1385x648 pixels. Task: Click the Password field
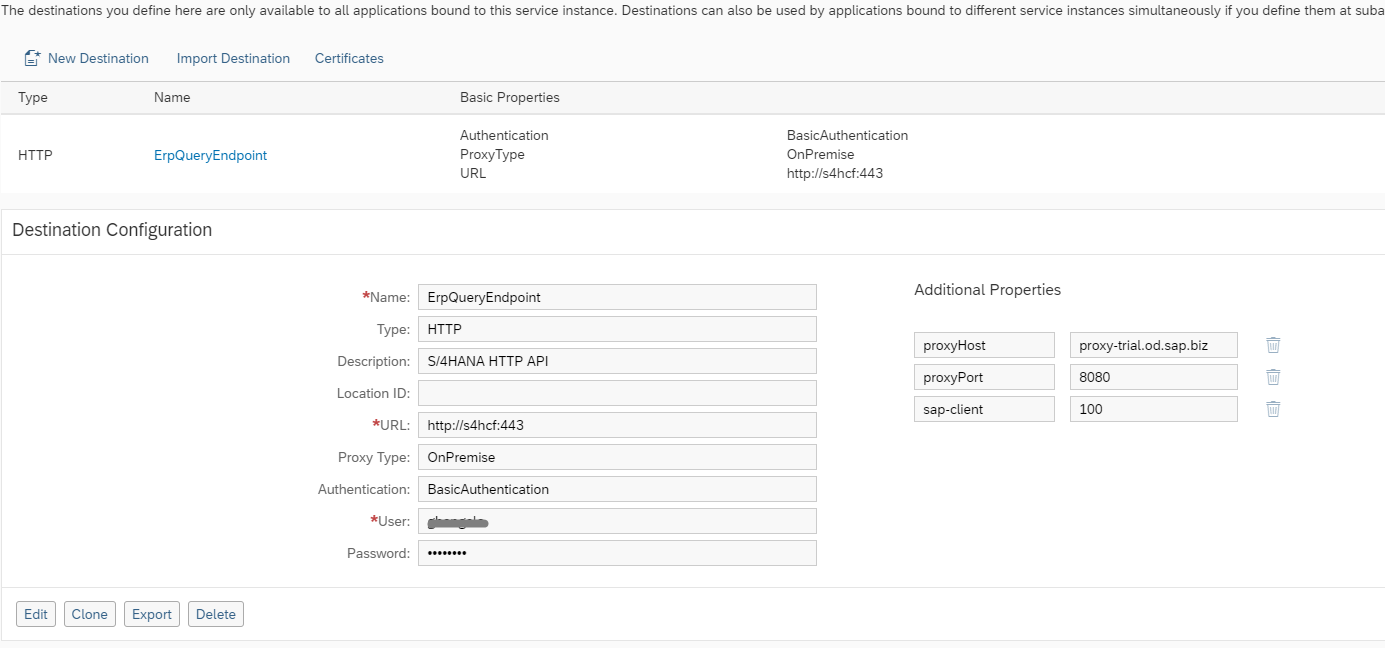[617, 553]
